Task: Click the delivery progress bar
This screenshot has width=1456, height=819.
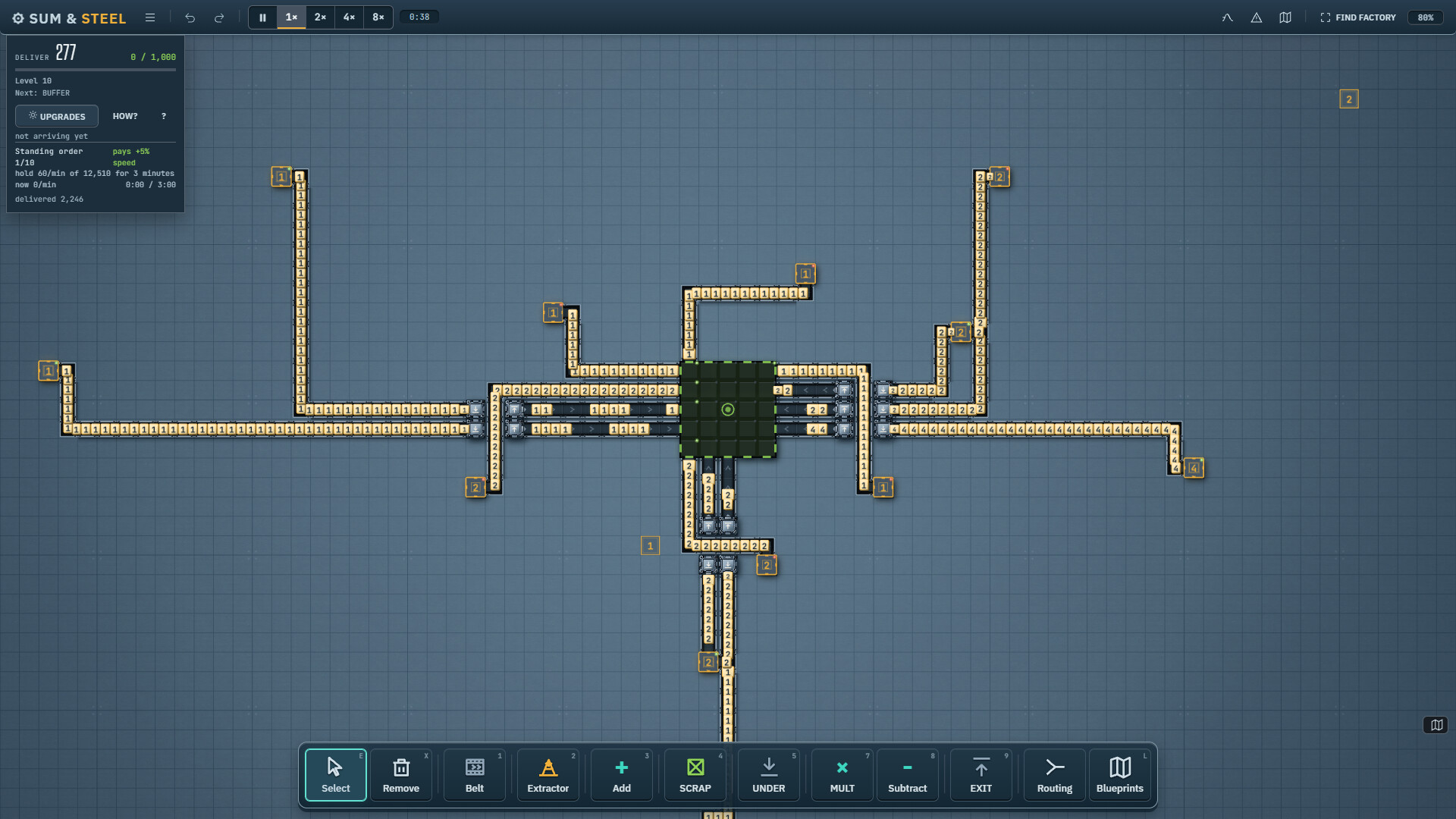Action: [x=96, y=70]
